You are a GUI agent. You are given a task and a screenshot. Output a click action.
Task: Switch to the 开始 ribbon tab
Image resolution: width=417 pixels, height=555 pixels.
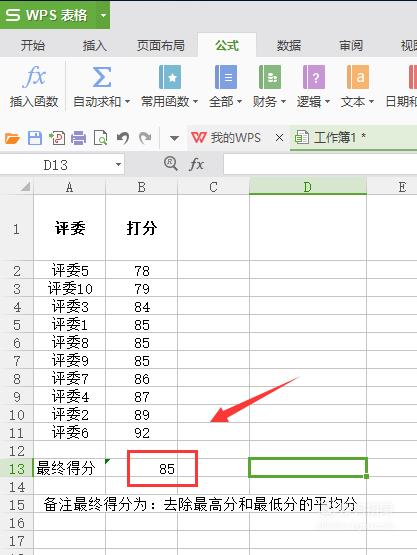pyautogui.click(x=33, y=45)
